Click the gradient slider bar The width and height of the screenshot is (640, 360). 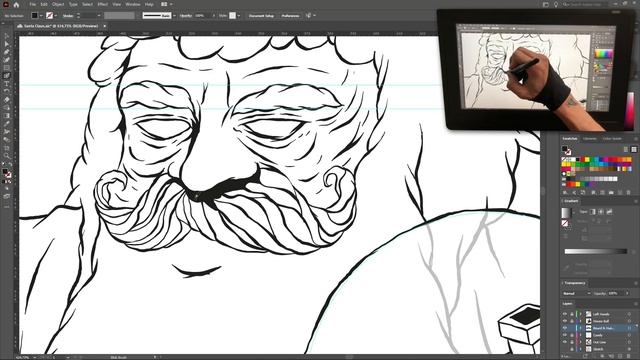(x=596, y=251)
